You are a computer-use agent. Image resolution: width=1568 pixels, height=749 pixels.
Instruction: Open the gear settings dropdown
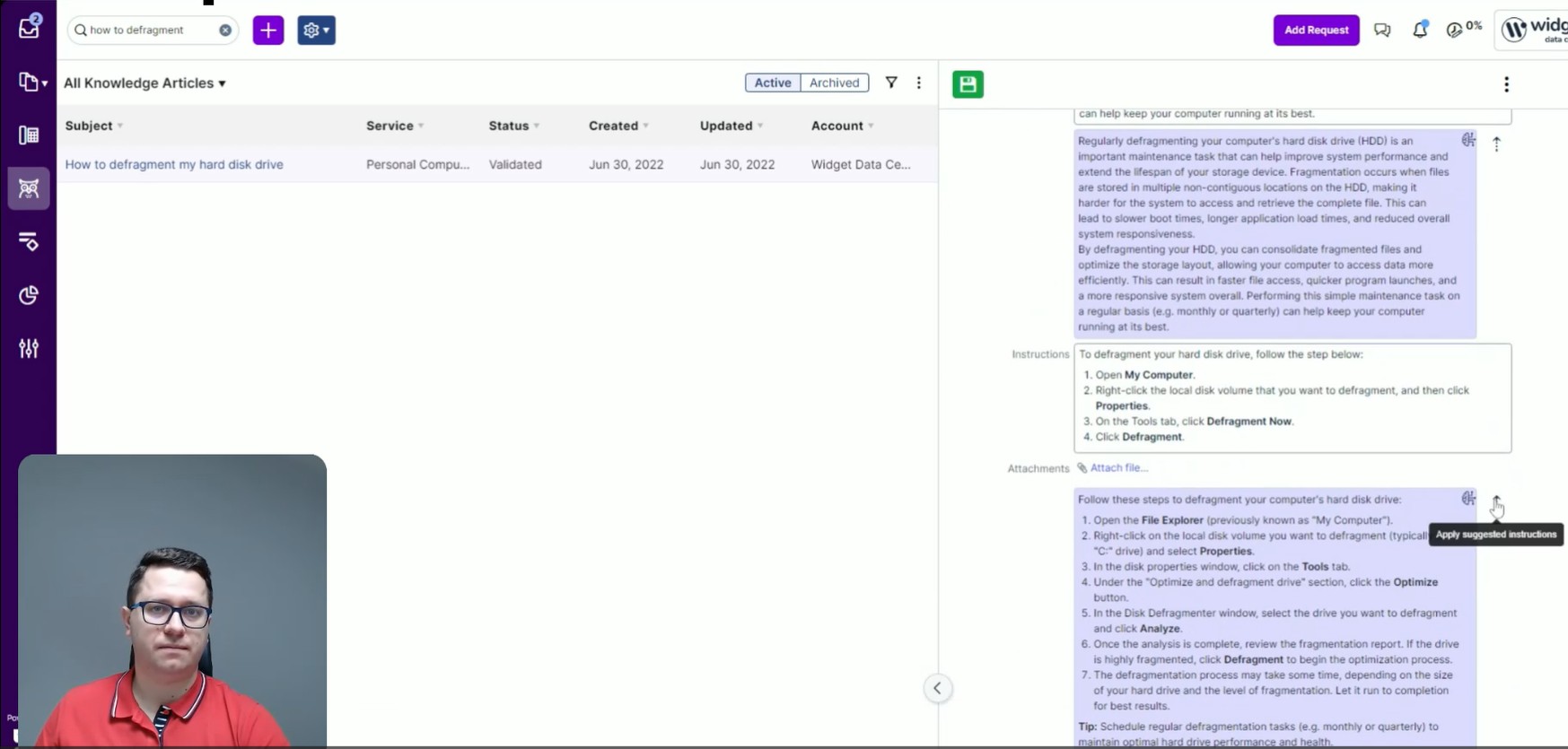[316, 30]
